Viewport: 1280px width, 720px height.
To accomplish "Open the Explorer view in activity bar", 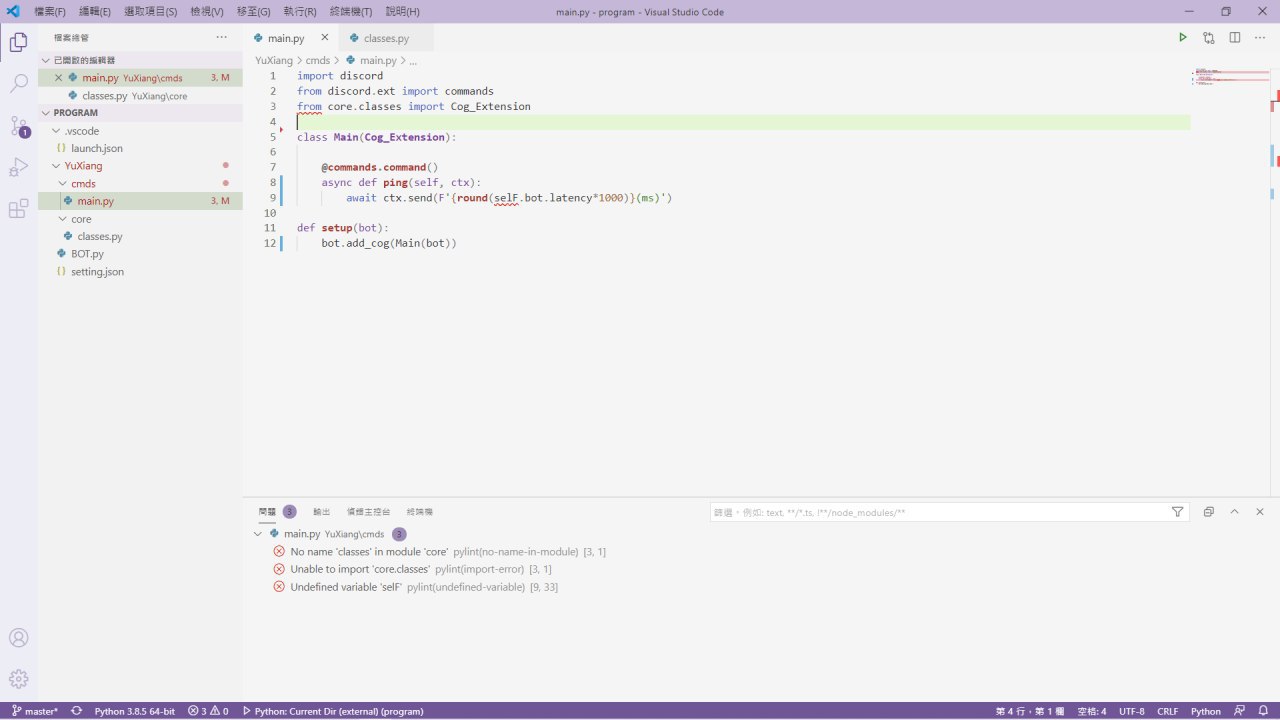I will pyautogui.click(x=18, y=42).
